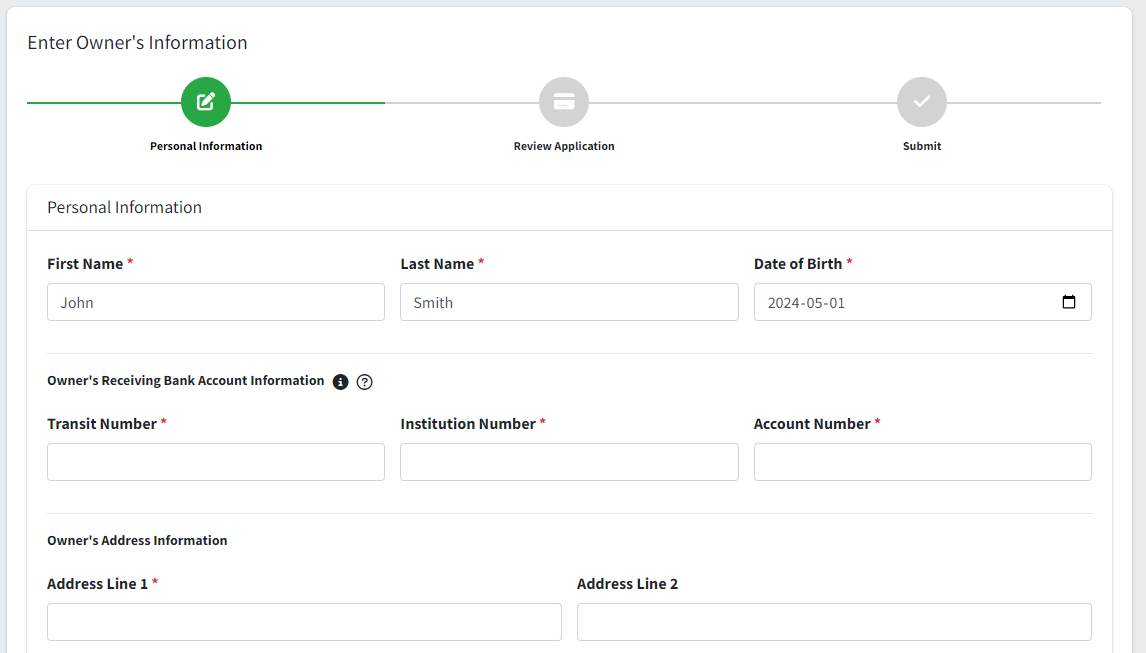Click the Date of Birth field
The image size is (1146, 653).
tap(922, 302)
